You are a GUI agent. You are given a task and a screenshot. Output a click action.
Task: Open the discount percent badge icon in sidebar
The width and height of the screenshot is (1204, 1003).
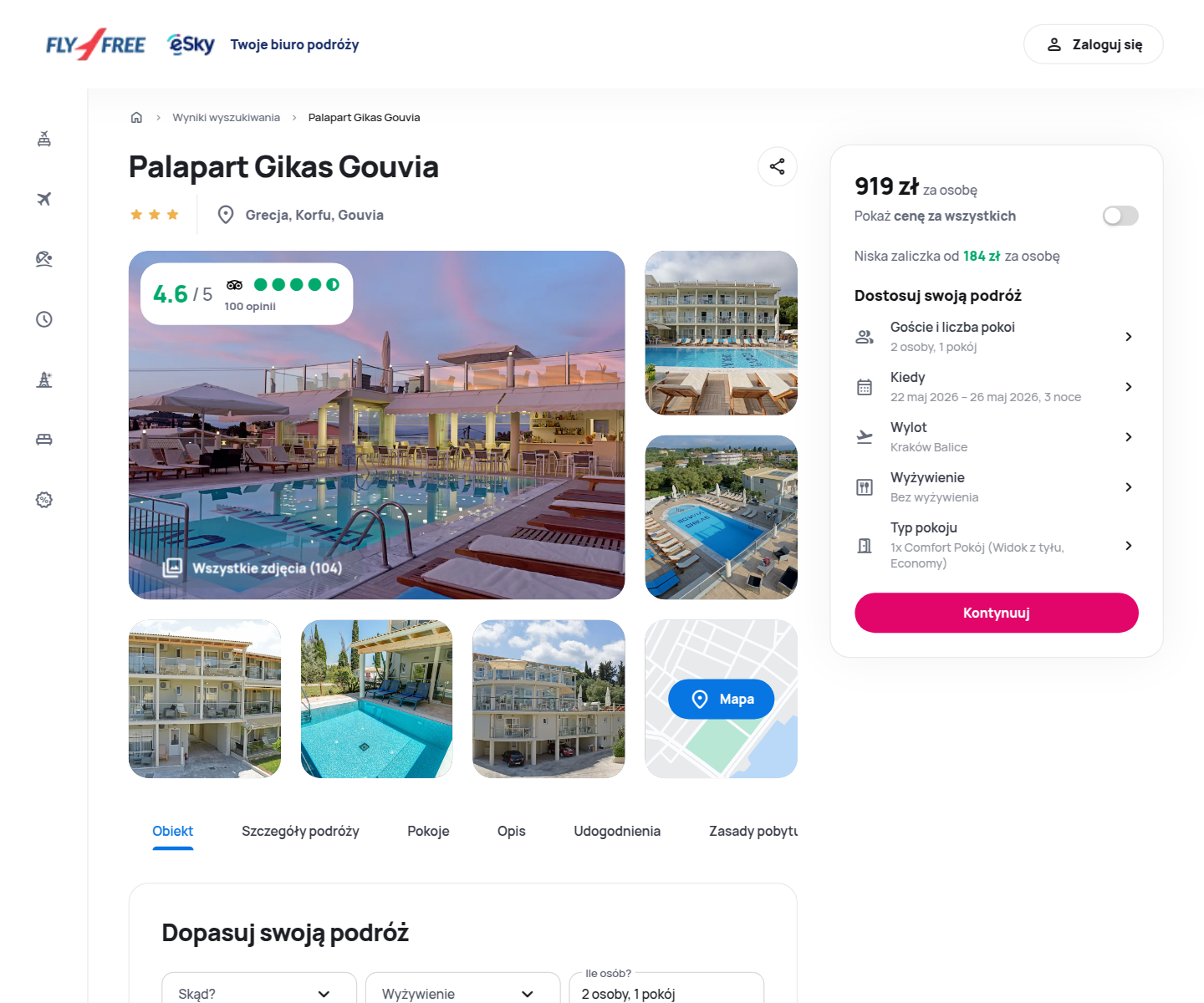coord(44,500)
